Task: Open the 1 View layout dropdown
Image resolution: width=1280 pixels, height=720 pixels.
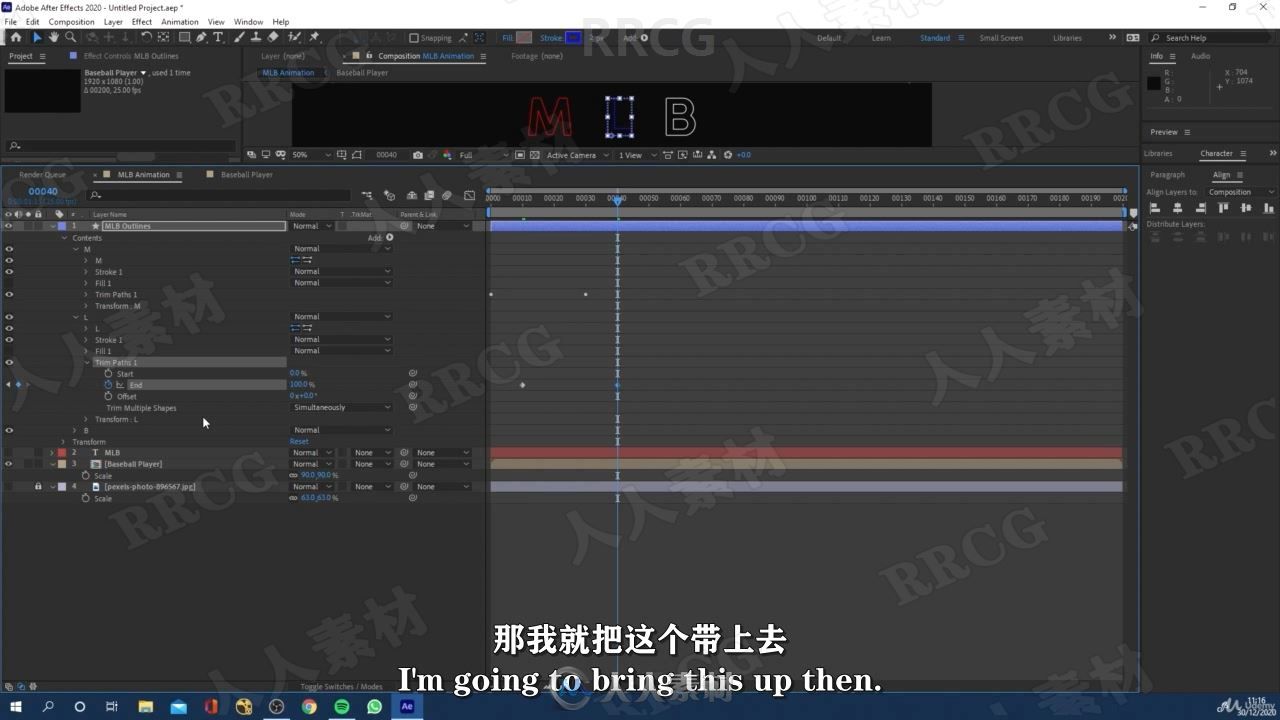Action: pyautogui.click(x=636, y=155)
